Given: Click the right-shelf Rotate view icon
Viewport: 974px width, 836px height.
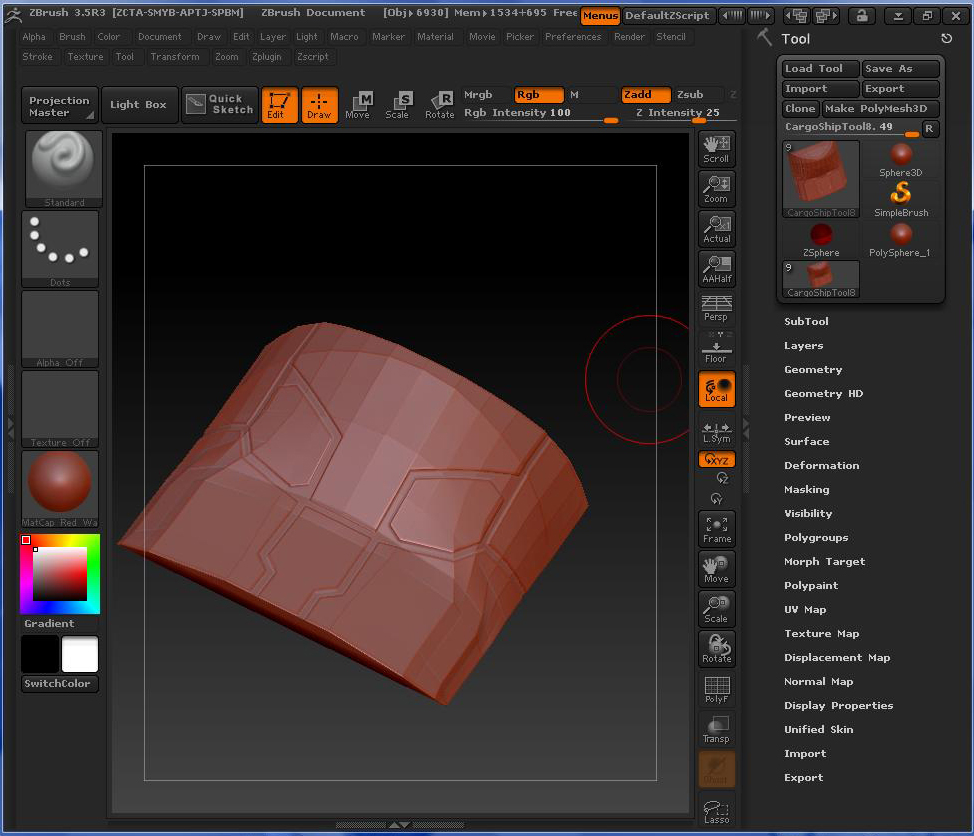Looking at the screenshot, I should click(x=716, y=649).
